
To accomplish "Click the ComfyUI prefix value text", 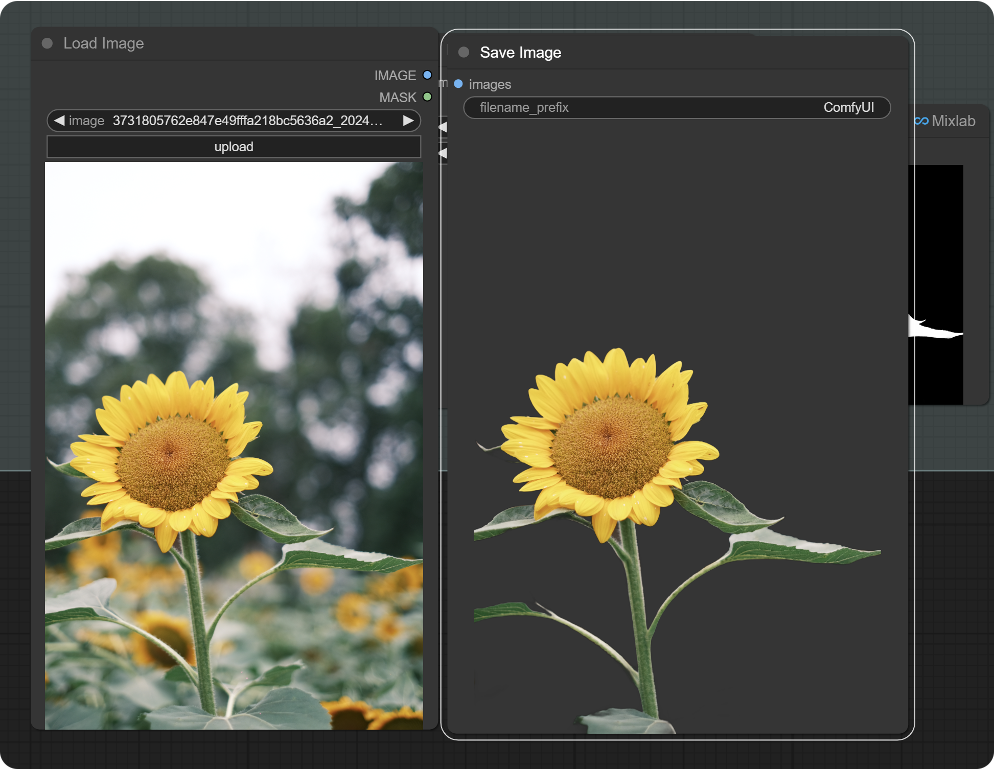I will coord(849,107).
